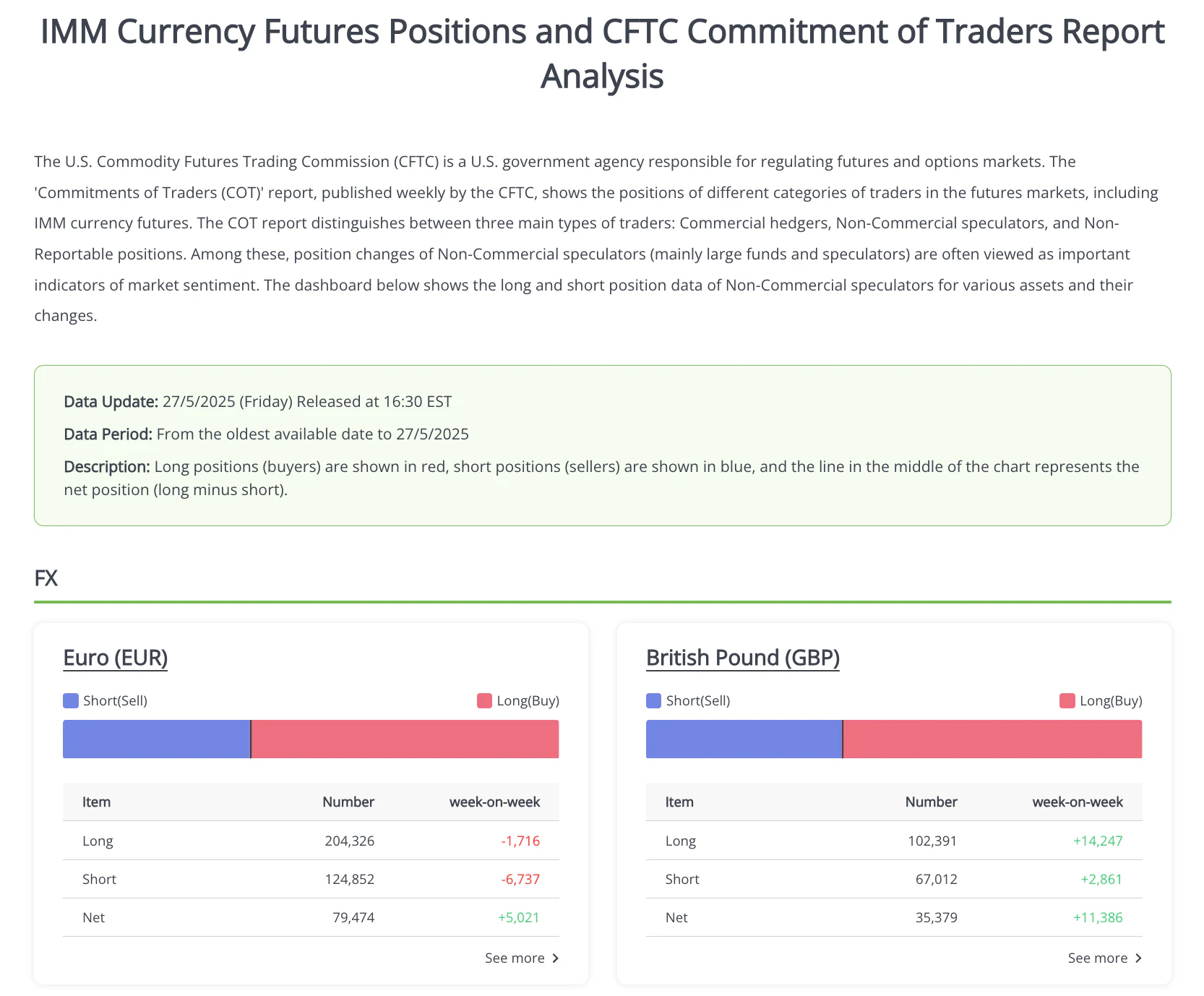Viewport: 1204px width, 996px height.
Task: Select the blue short portion of EUR bar
Action: pos(155,739)
